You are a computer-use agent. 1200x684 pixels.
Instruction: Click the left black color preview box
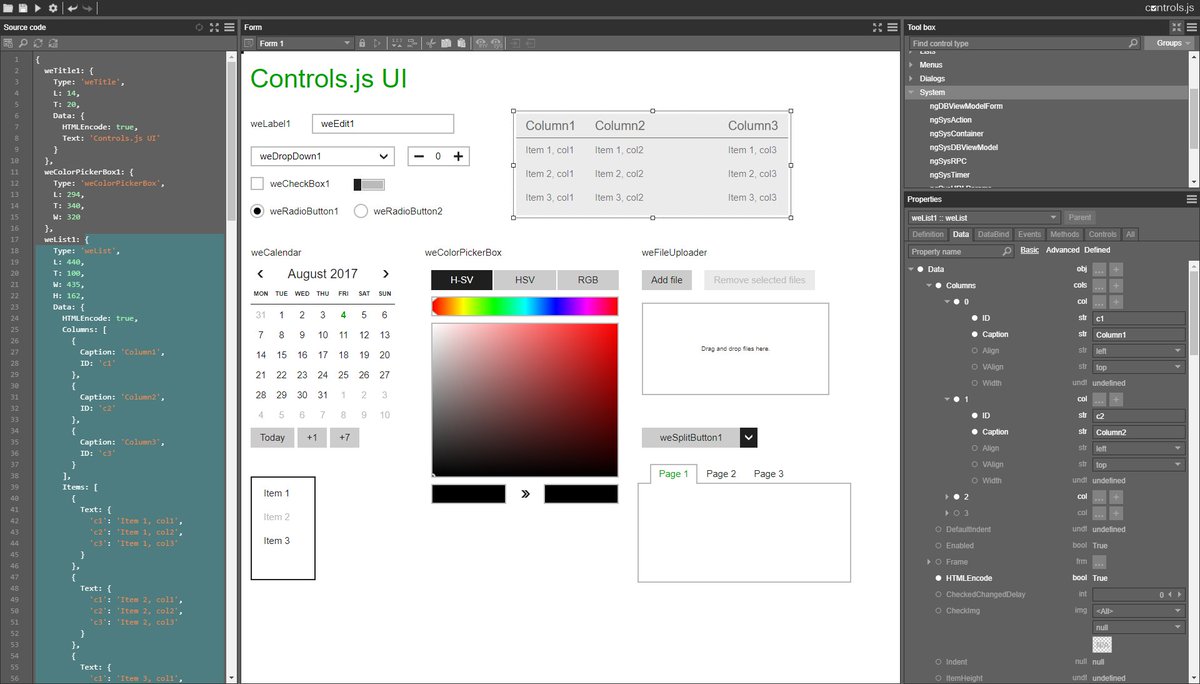[469, 494]
